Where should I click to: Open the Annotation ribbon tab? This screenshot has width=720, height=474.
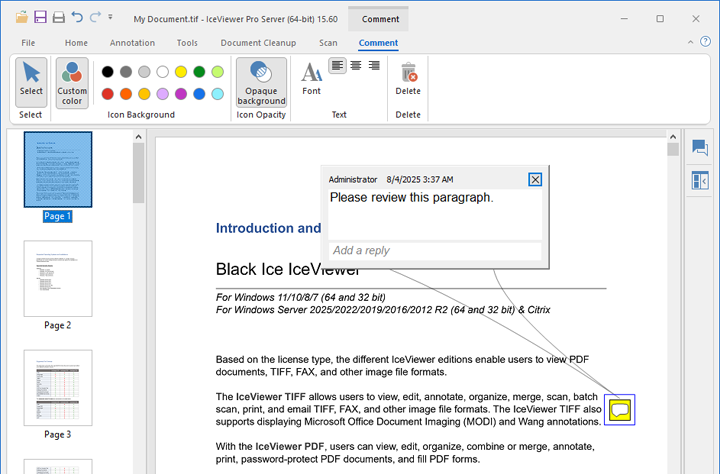pos(132,43)
